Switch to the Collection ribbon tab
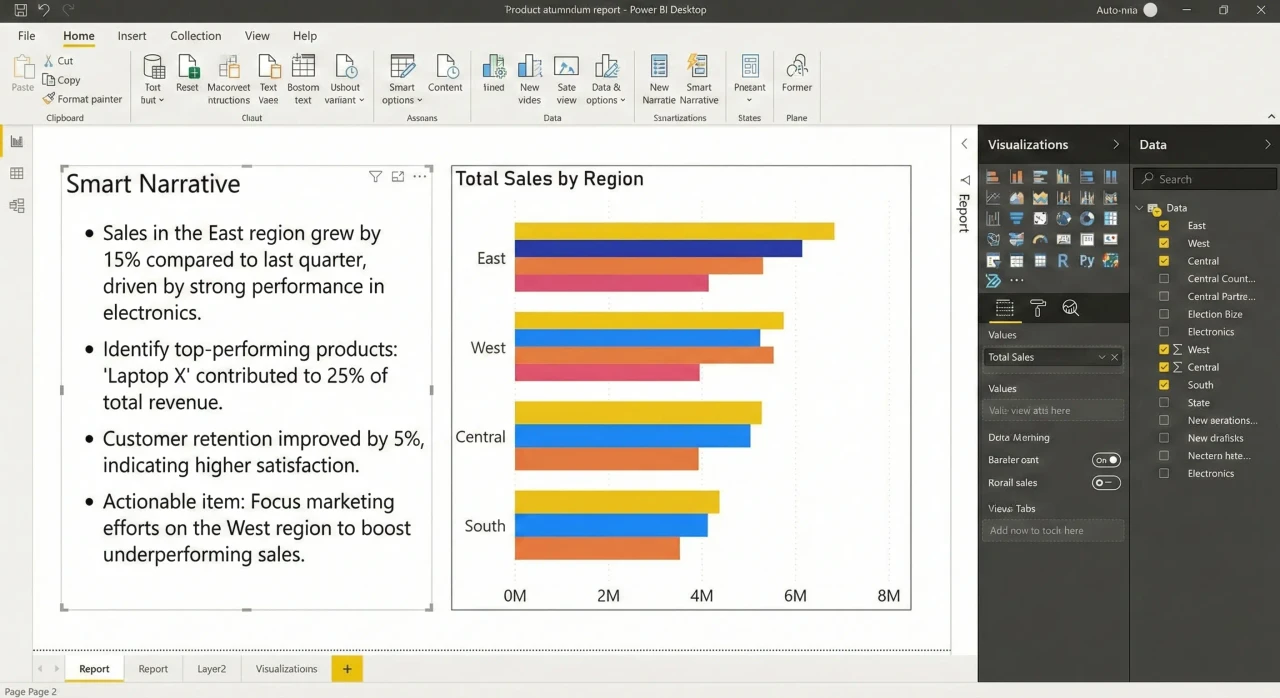 196,36
